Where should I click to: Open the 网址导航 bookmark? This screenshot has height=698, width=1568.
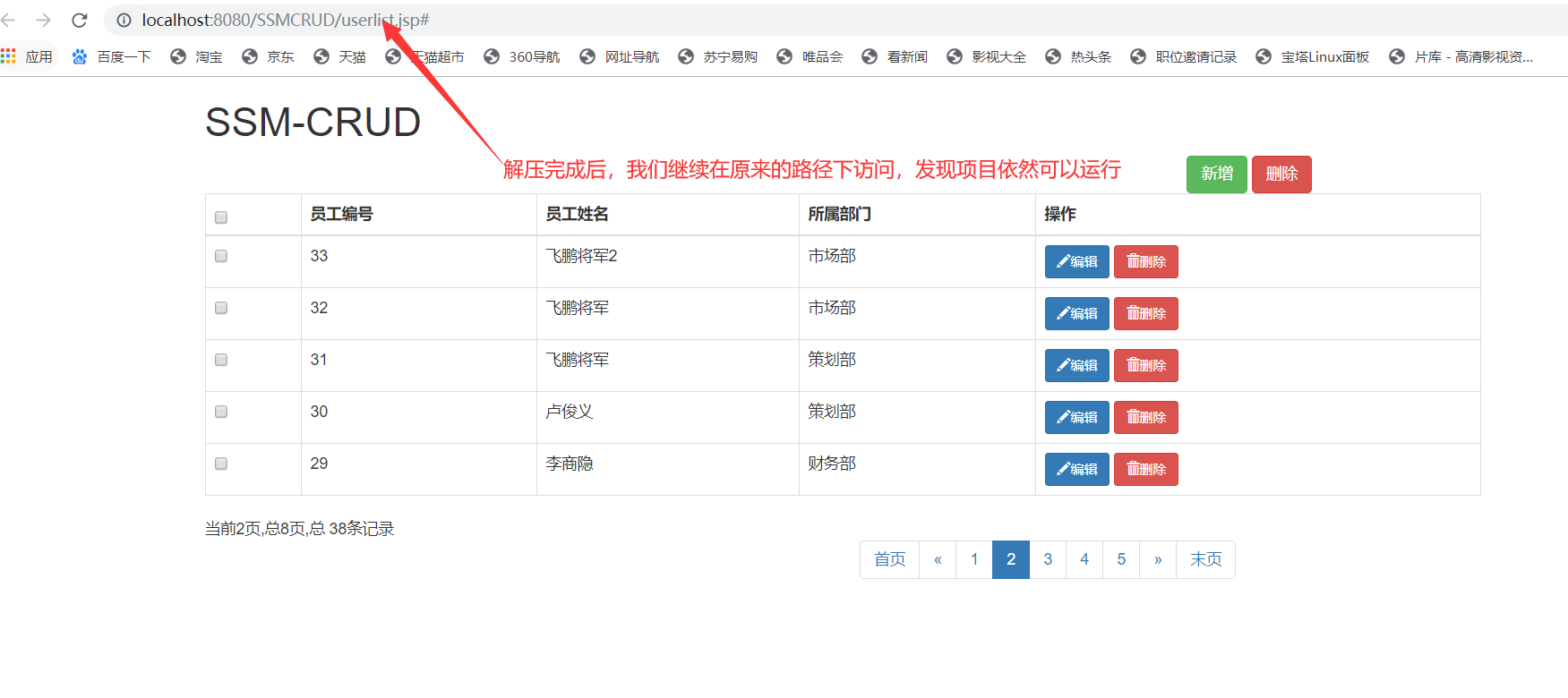(x=619, y=56)
